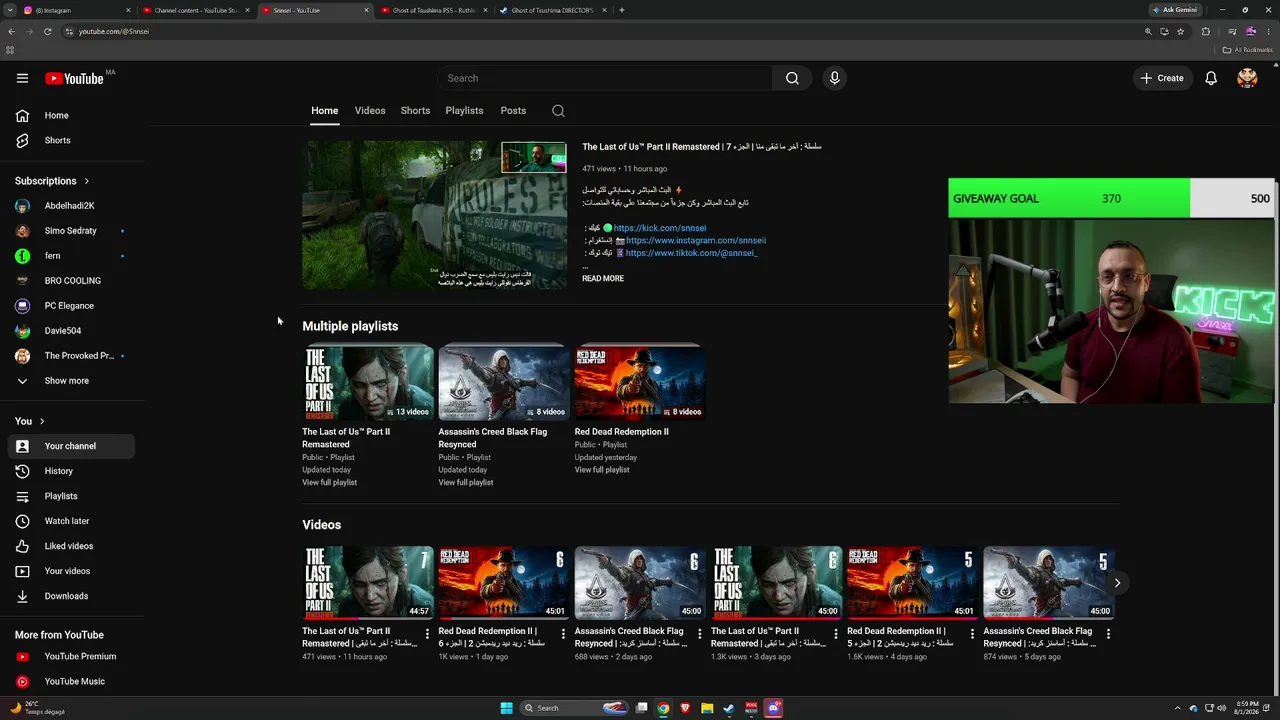The image size is (1280, 720).
Task: Open the browser extensions puzzle icon
Action: 1205,31
